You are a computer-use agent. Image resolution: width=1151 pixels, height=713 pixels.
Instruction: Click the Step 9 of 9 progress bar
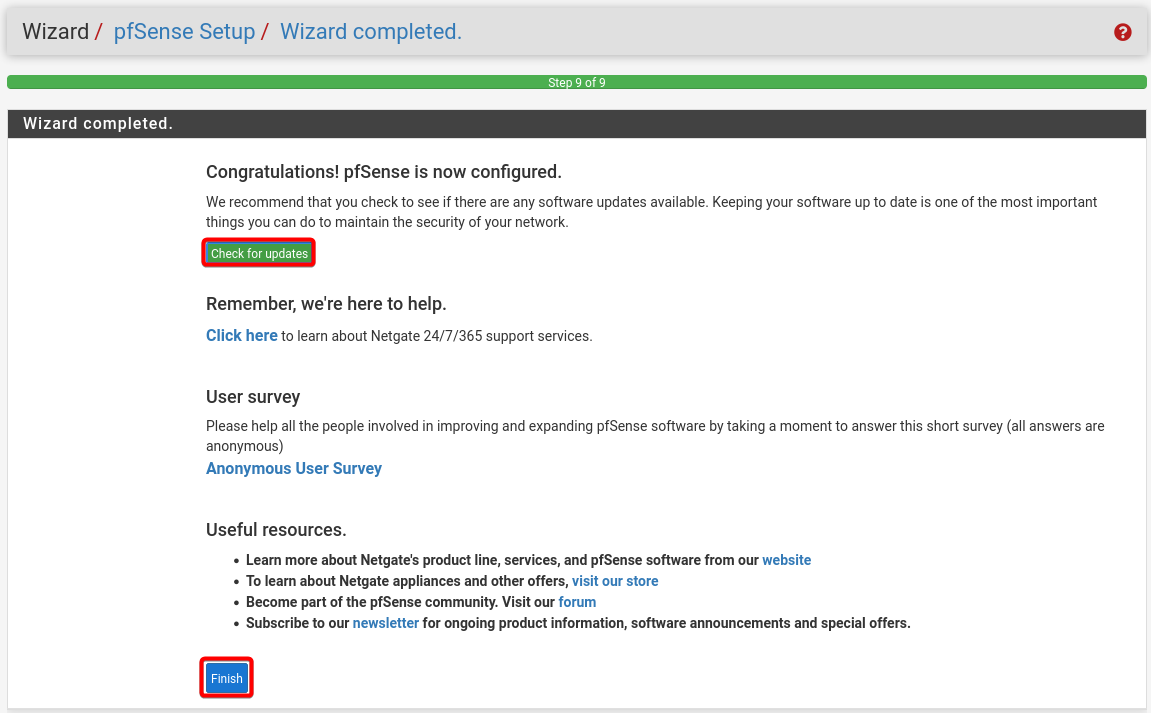click(576, 83)
